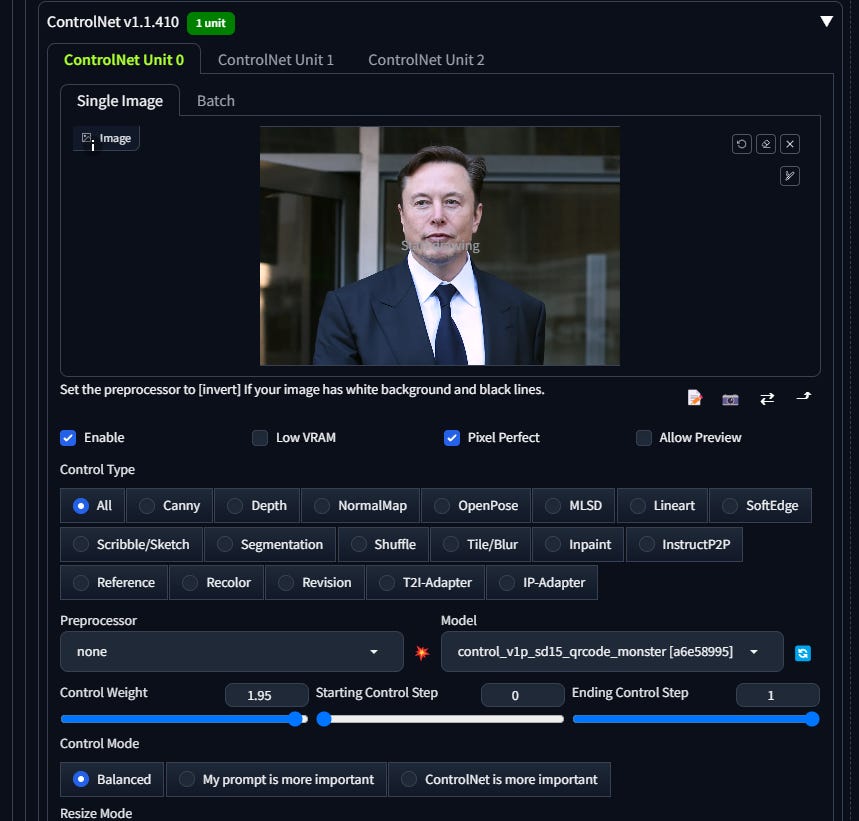Switch to the ControlNet Unit 1 tab

pyautogui.click(x=275, y=59)
